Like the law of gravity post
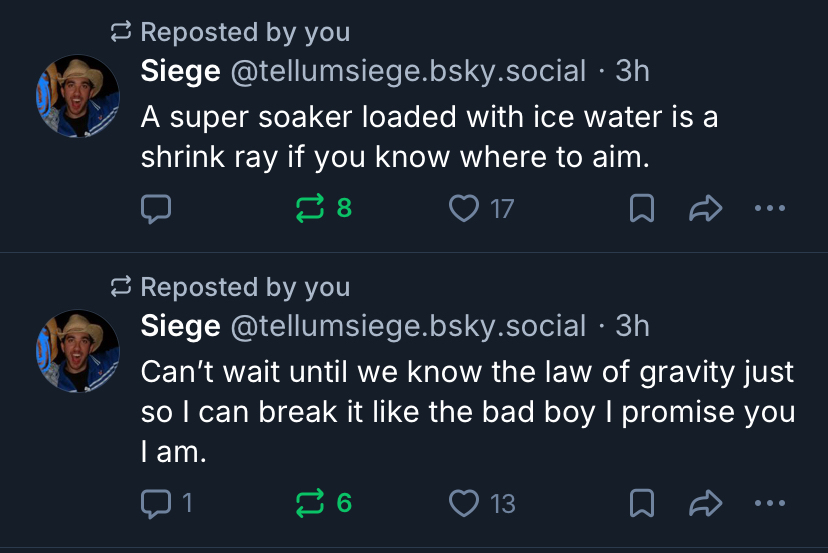 point(462,503)
